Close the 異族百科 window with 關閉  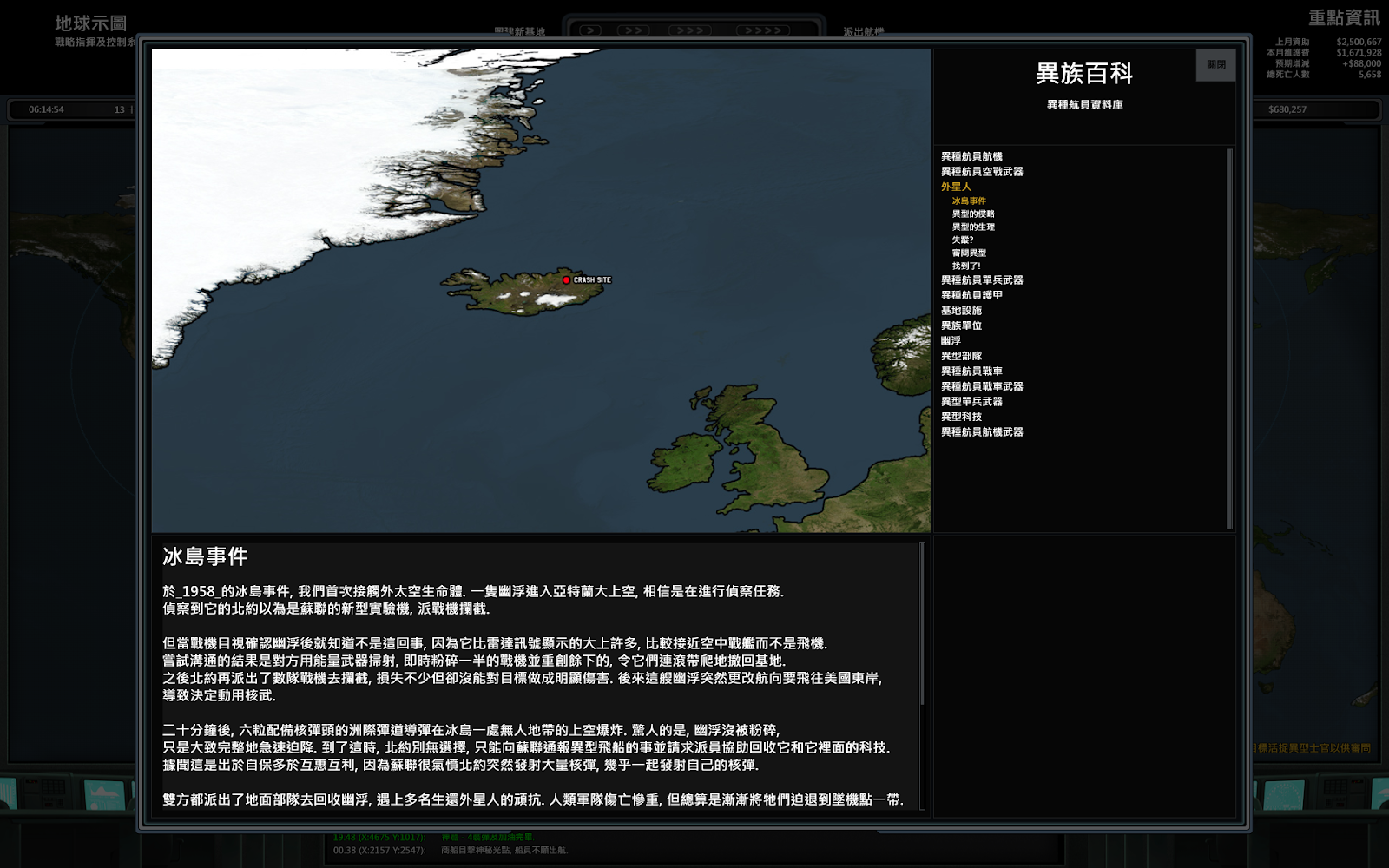[1215, 65]
